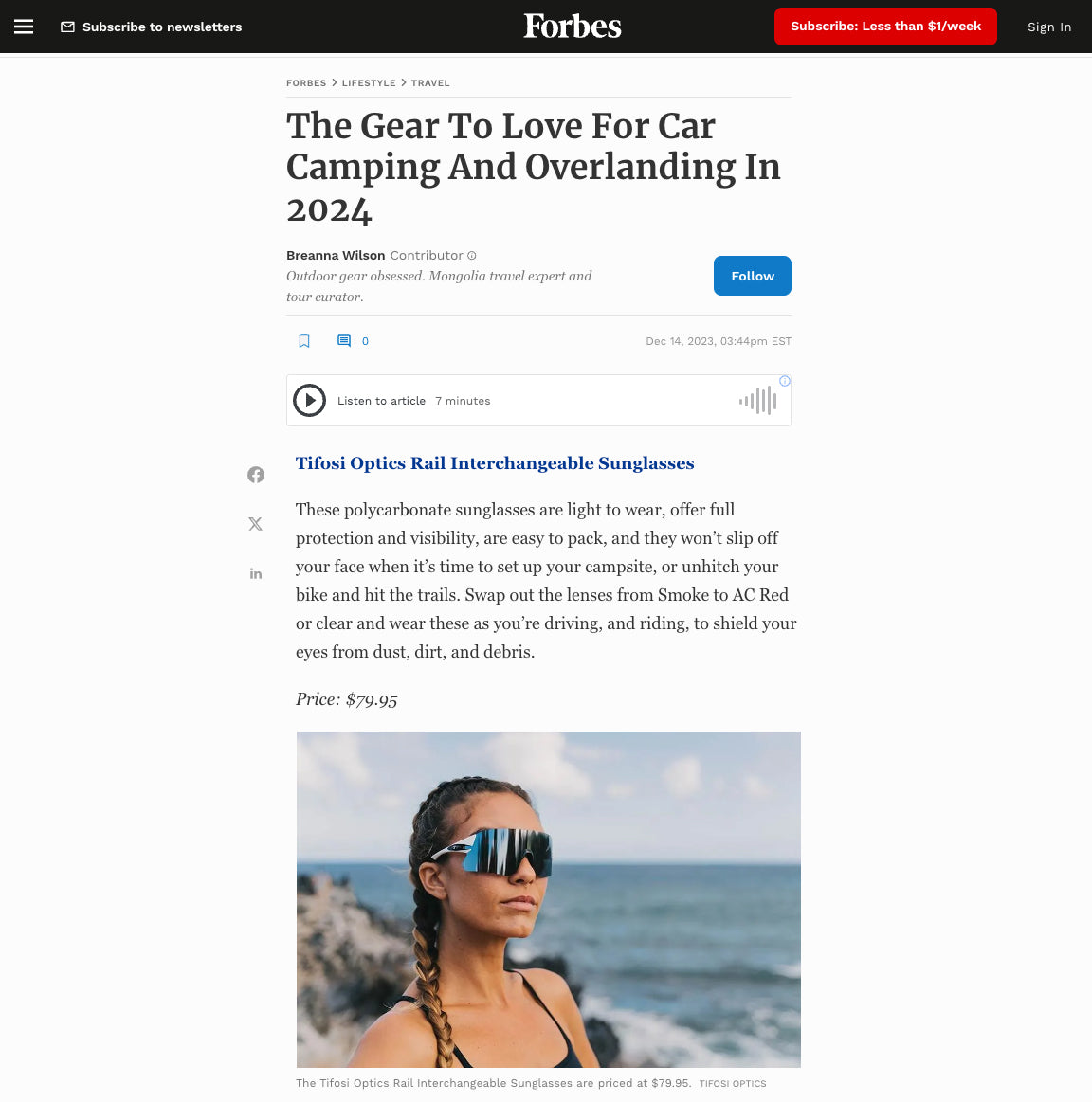Click Subscribe: Less than $1/week button
Screen dimensions: 1092x1102
pyautogui.click(x=885, y=27)
